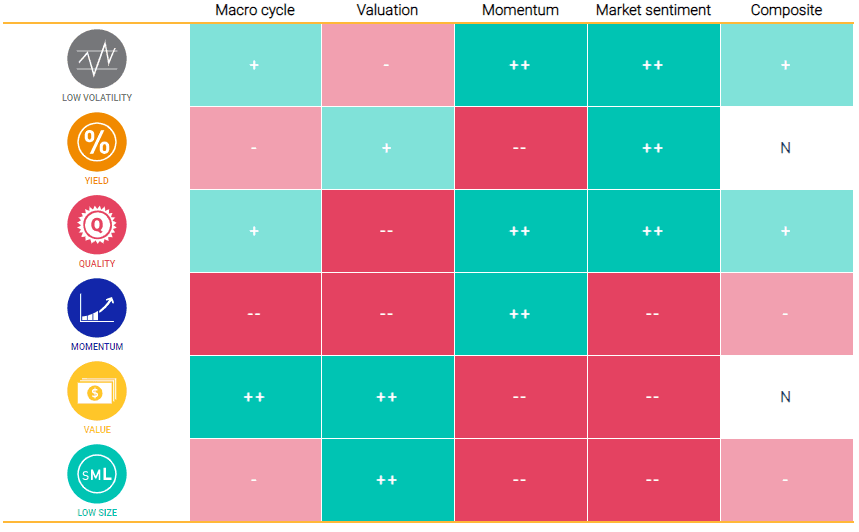Click the LOW VOLATILITY row label
859x532 pixels.
(x=97, y=98)
